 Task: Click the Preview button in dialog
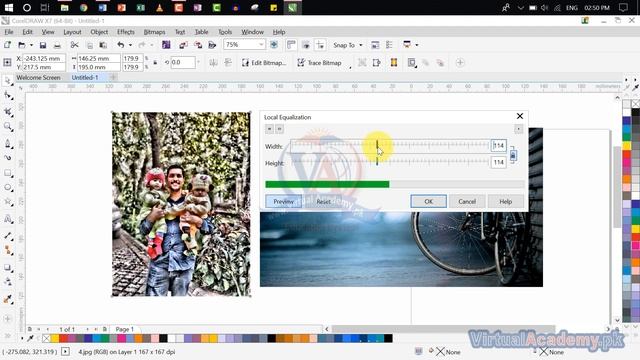pyautogui.click(x=283, y=201)
